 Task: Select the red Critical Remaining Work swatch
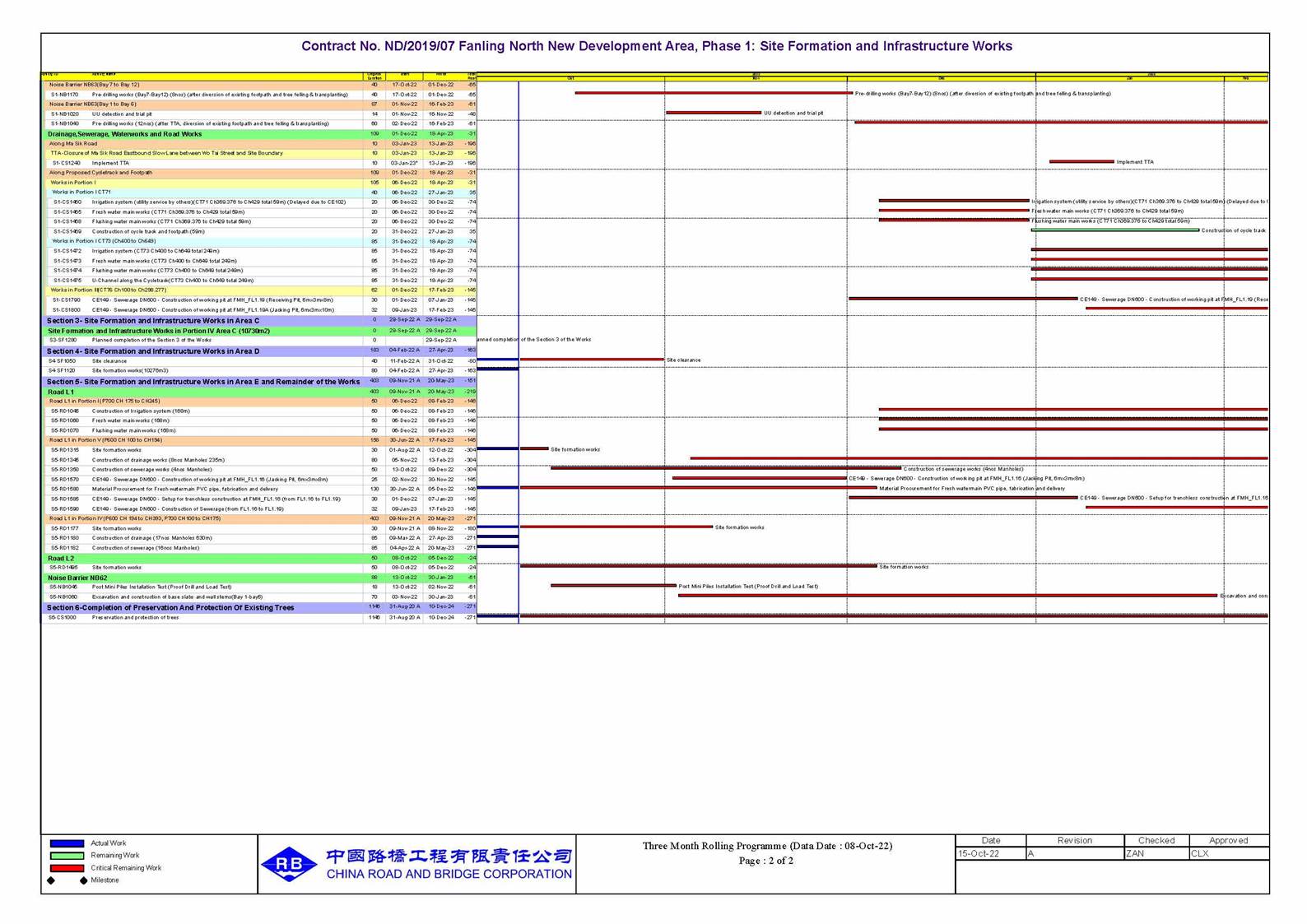67,868
